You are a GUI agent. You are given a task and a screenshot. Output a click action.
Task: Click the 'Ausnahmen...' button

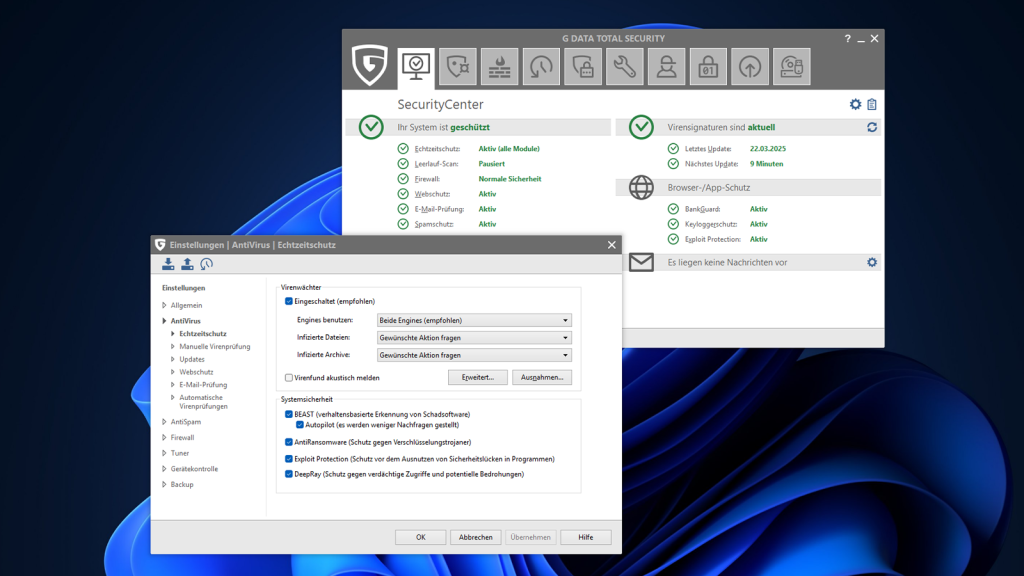[x=542, y=377]
